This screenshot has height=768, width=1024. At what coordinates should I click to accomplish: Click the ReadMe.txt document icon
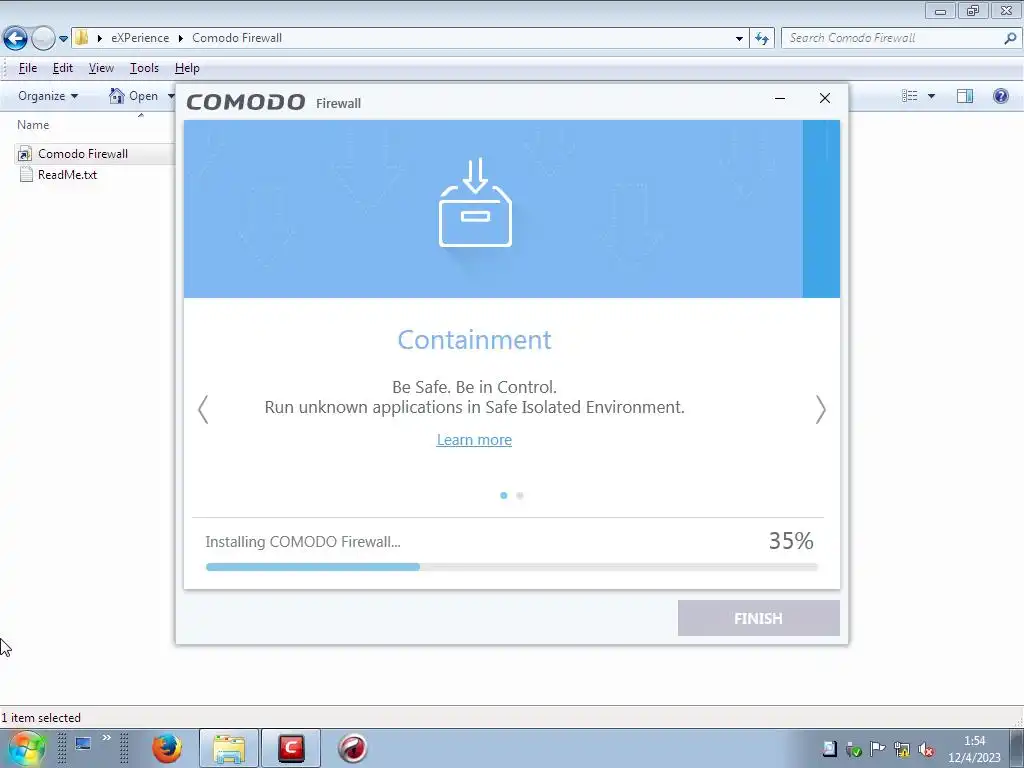coord(25,174)
